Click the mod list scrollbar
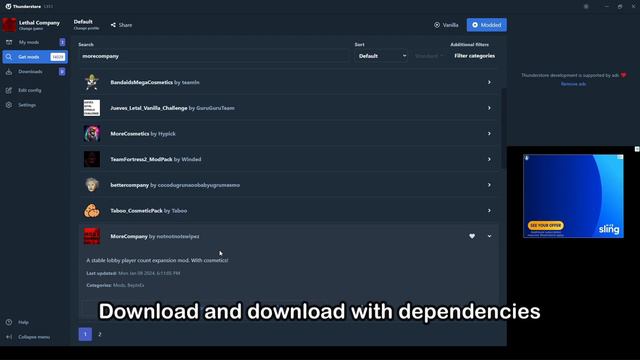This screenshot has width=640, height=360. coord(503,129)
